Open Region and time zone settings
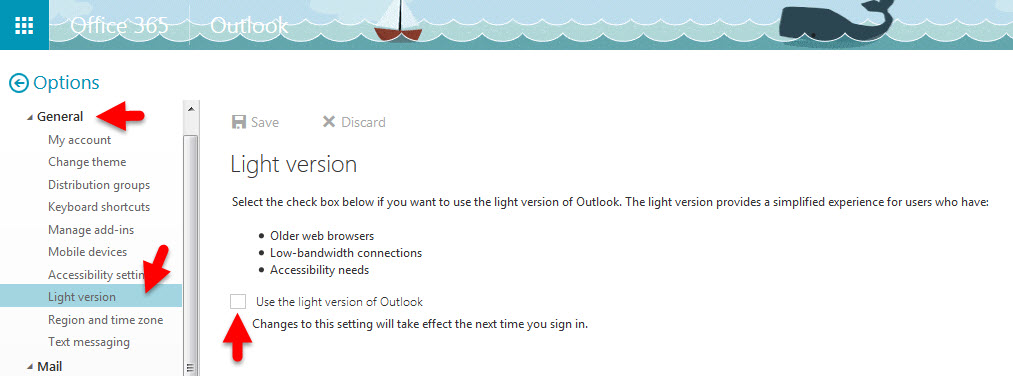This screenshot has height=376, width=1013. click(105, 320)
